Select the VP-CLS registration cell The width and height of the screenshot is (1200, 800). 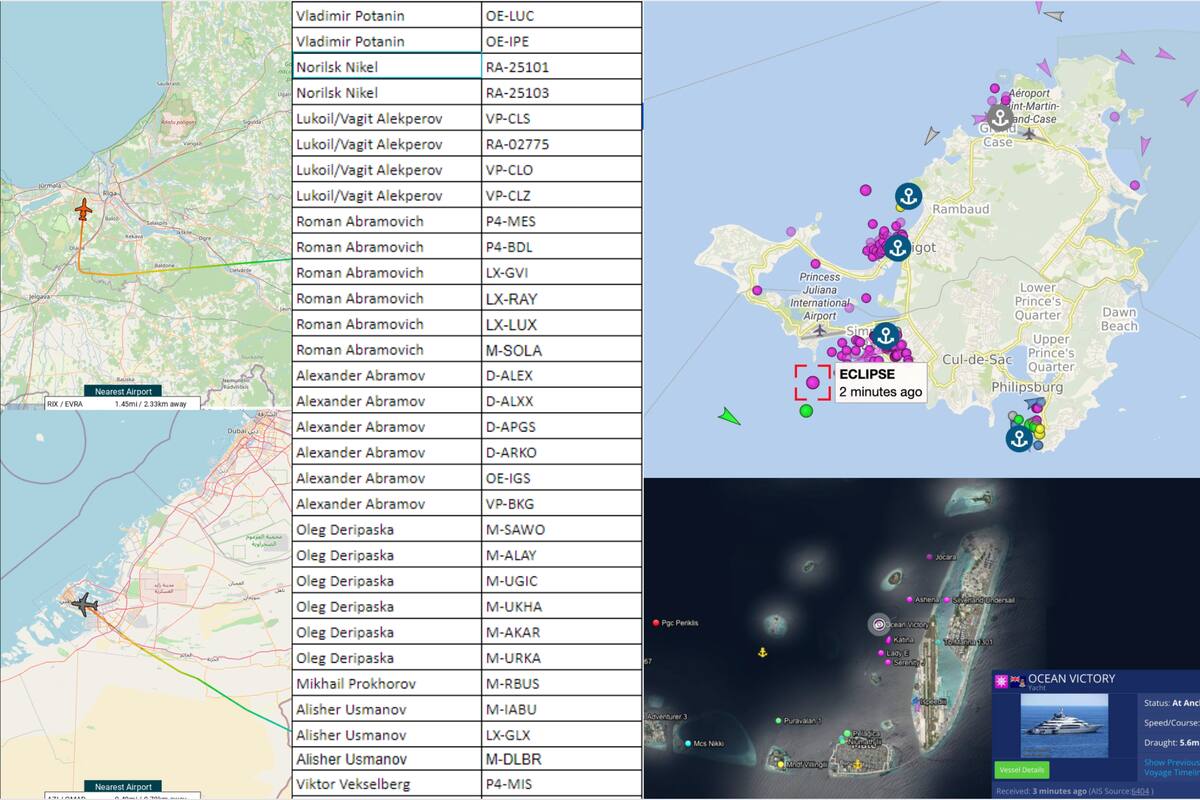pyautogui.click(x=562, y=119)
